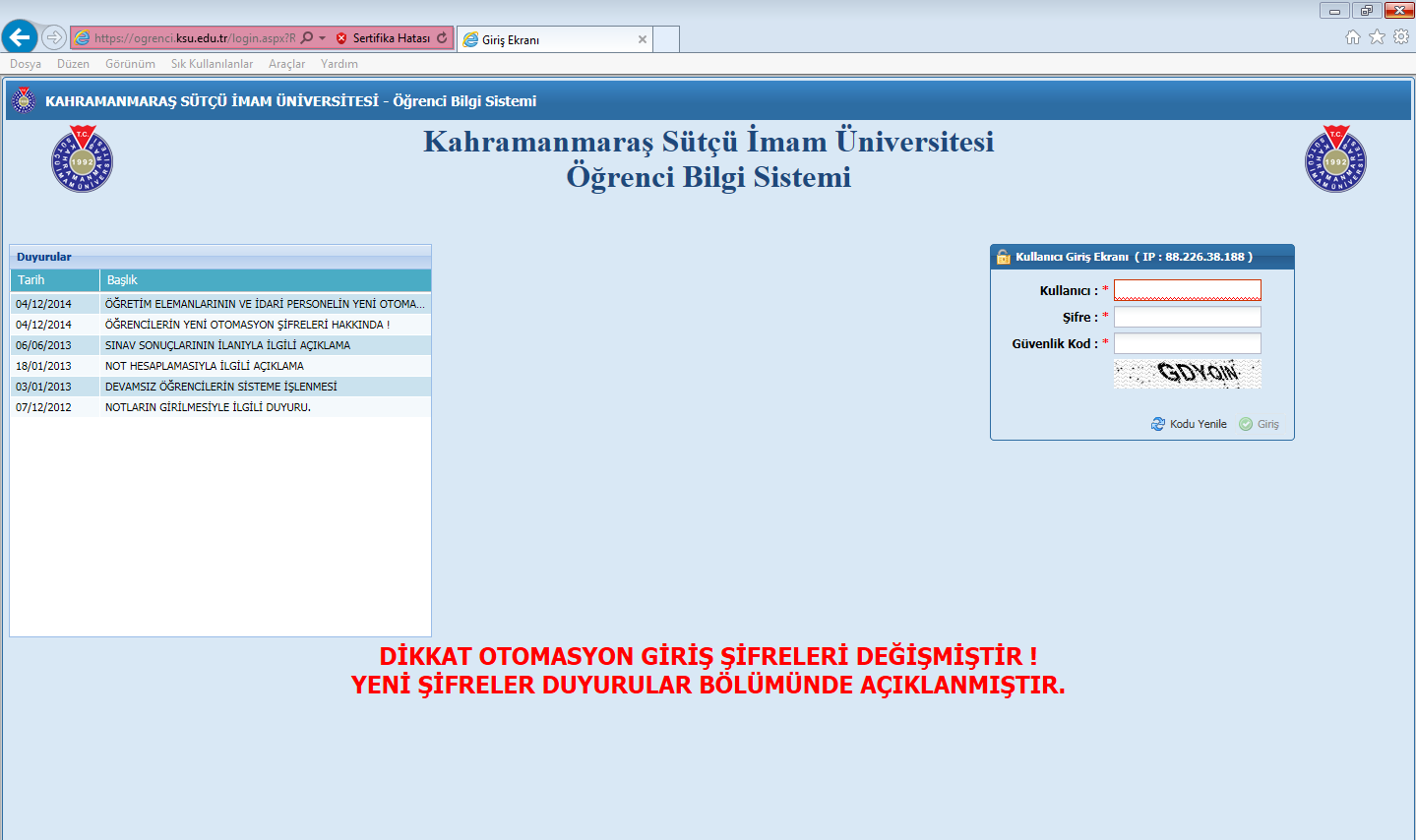
Task: Click the right university logo
Action: tap(1335, 158)
